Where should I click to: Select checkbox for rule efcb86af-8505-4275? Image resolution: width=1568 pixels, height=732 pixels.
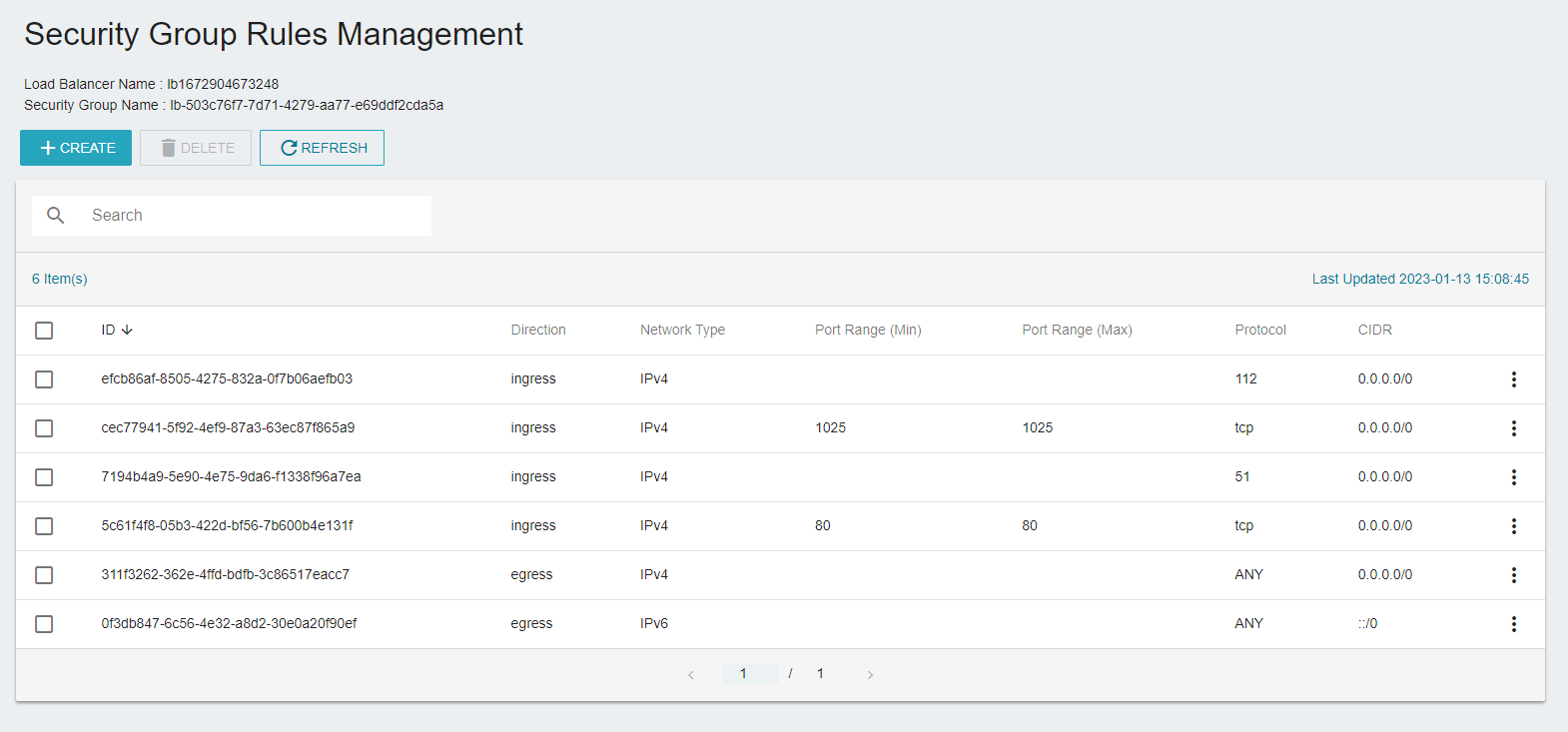(x=44, y=379)
